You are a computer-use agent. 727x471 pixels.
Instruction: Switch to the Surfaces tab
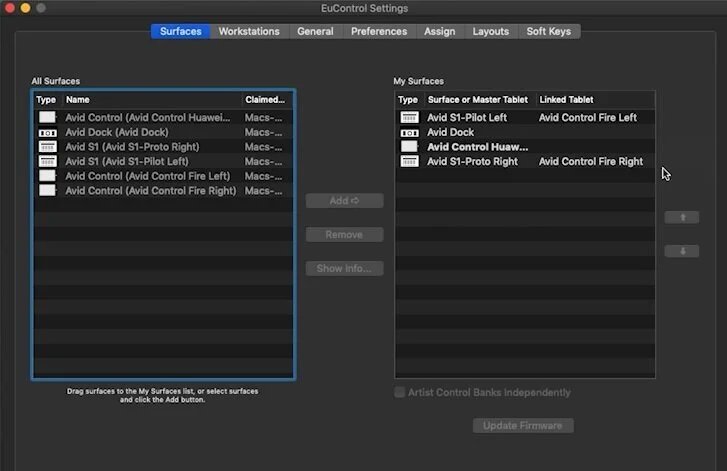180,32
